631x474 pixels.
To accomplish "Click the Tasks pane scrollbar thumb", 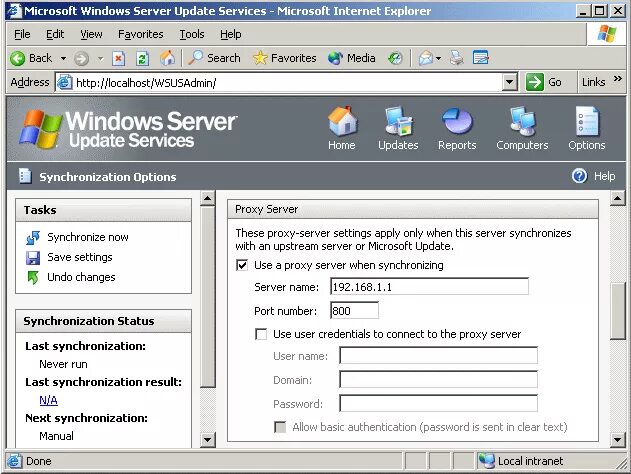I will click(208, 297).
